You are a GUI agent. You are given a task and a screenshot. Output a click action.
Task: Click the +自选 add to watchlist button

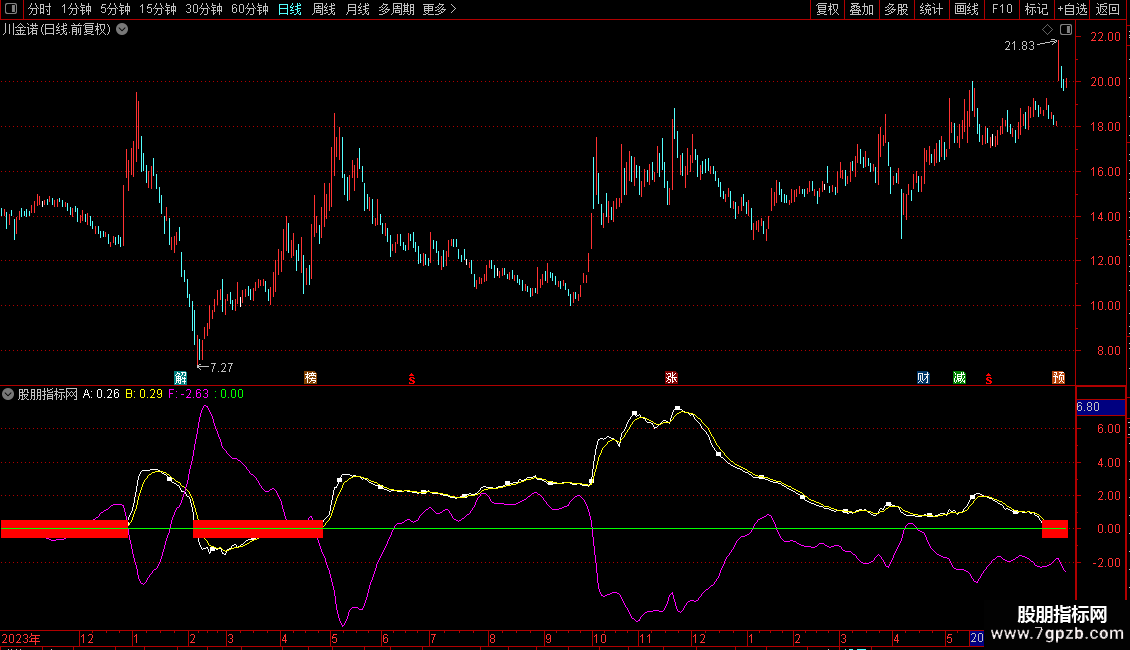(1071, 9)
